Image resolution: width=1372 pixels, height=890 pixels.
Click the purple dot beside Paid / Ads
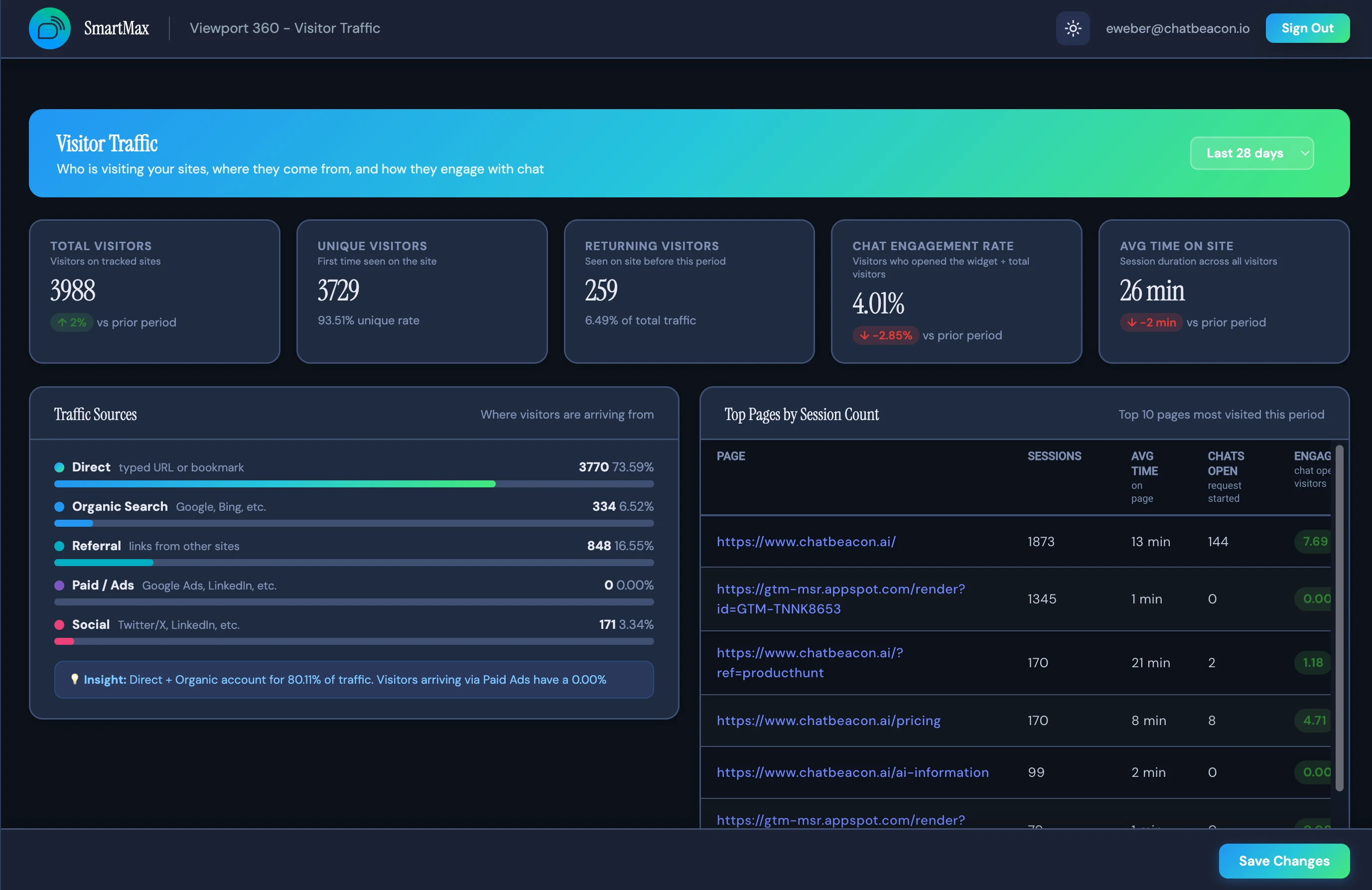click(59, 585)
